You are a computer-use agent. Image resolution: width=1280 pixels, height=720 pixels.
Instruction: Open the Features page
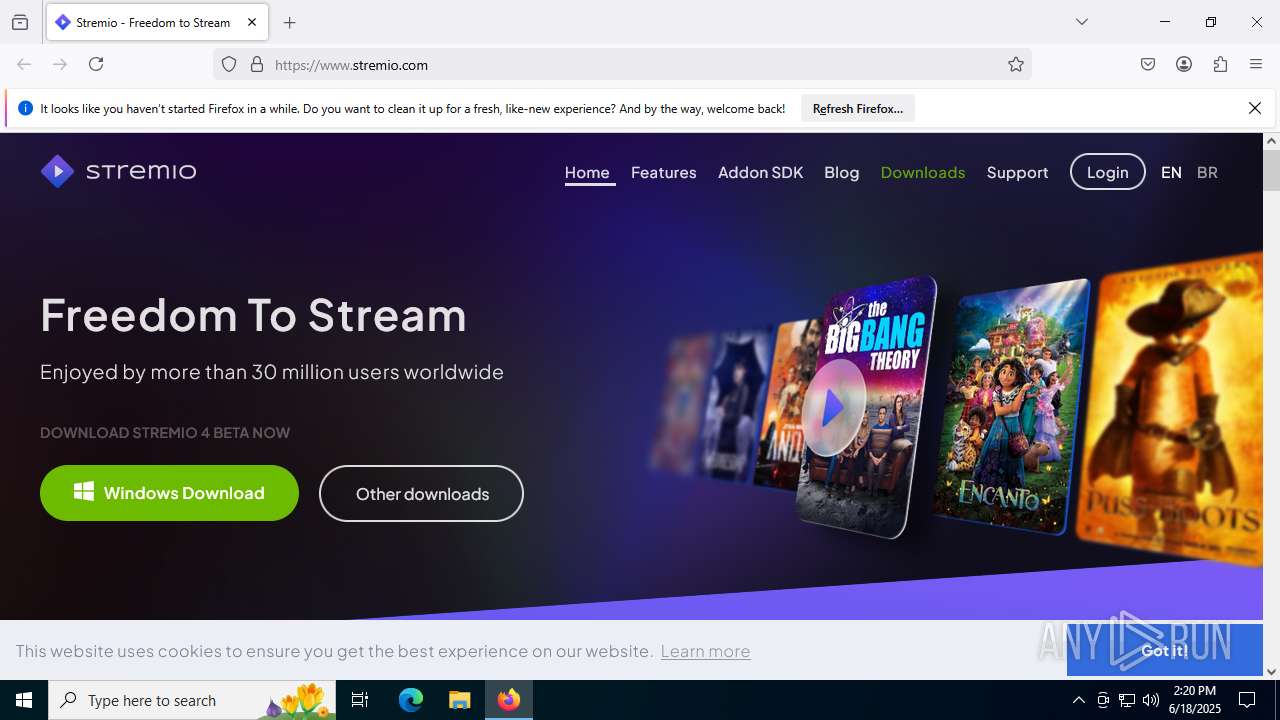[664, 172]
